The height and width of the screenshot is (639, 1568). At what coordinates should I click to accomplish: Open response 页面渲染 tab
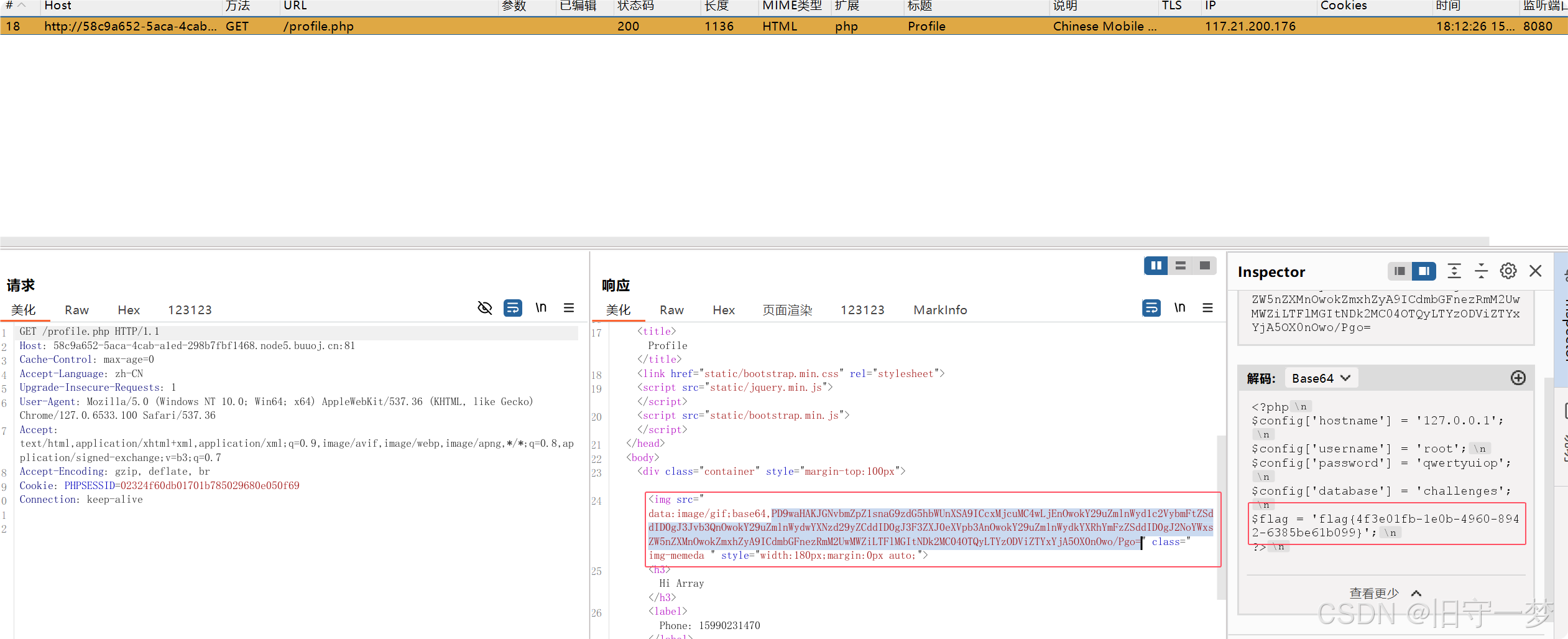[787, 310]
